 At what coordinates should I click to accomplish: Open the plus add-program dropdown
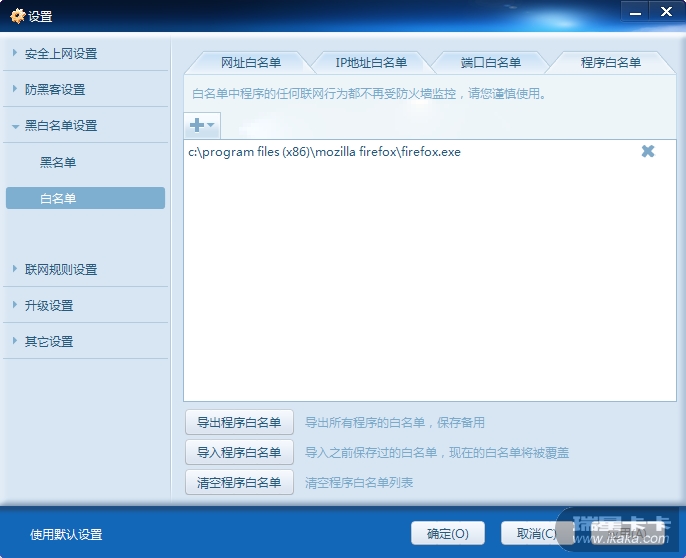[202, 125]
